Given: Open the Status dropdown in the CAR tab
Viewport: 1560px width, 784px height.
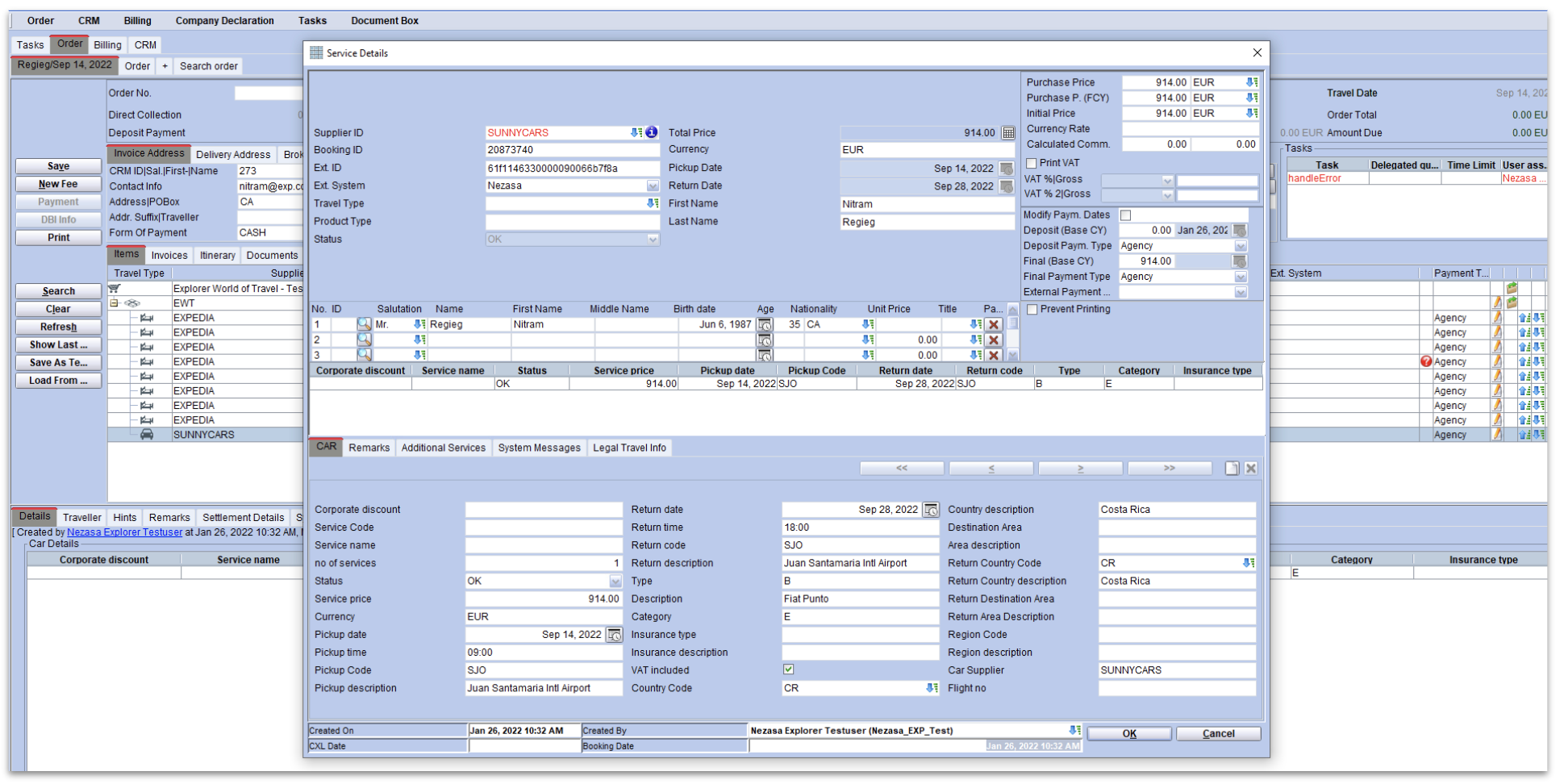Looking at the screenshot, I should pos(615,581).
